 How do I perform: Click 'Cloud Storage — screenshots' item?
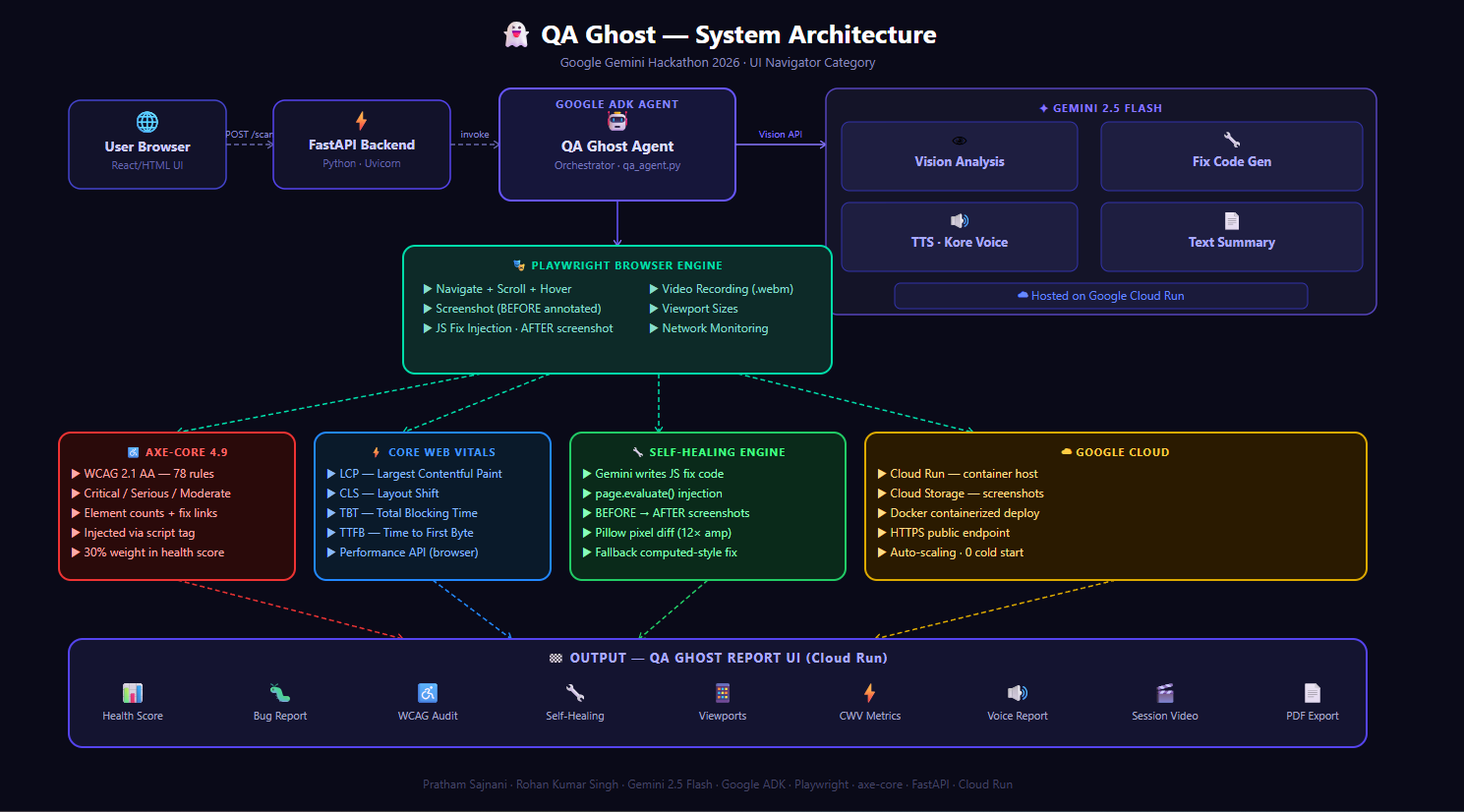click(x=961, y=493)
